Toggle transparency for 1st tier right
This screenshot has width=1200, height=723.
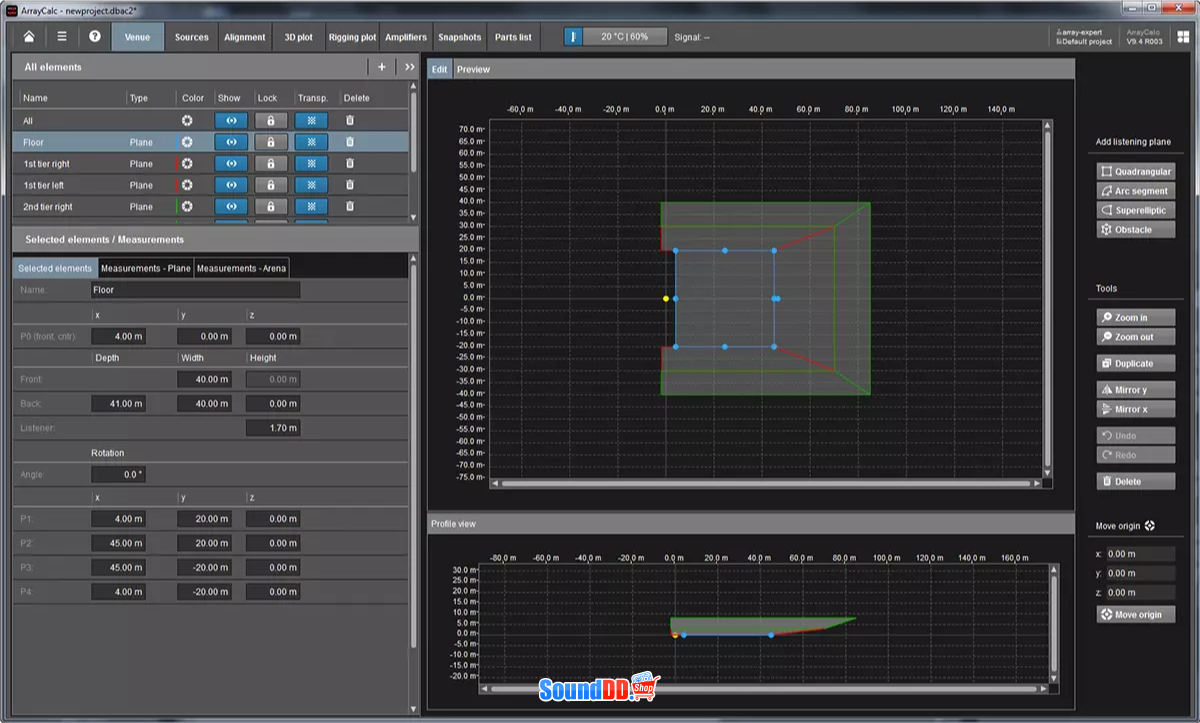[x=311, y=164]
